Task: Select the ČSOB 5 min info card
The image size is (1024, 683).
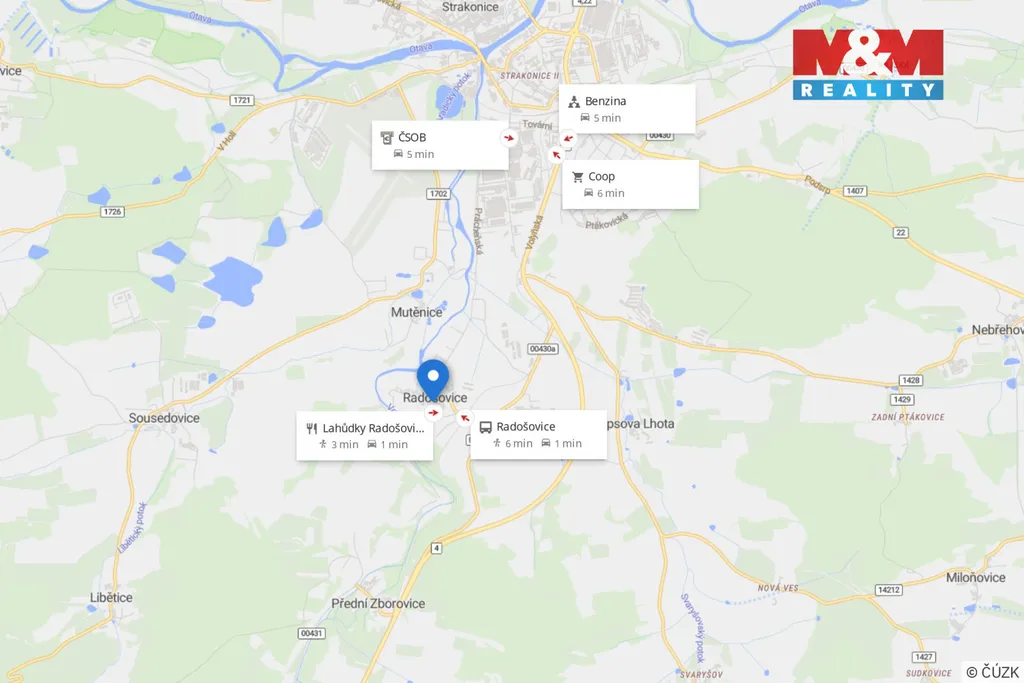Action: [440, 145]
